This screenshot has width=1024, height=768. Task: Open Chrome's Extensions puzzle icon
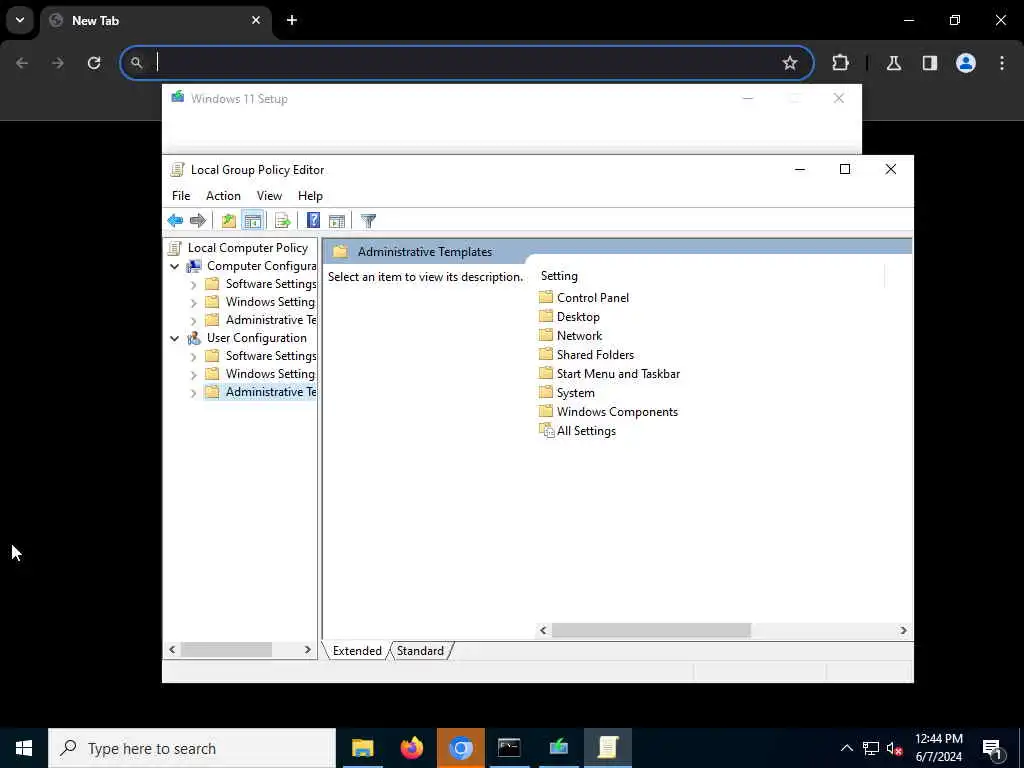coord(840,63)
